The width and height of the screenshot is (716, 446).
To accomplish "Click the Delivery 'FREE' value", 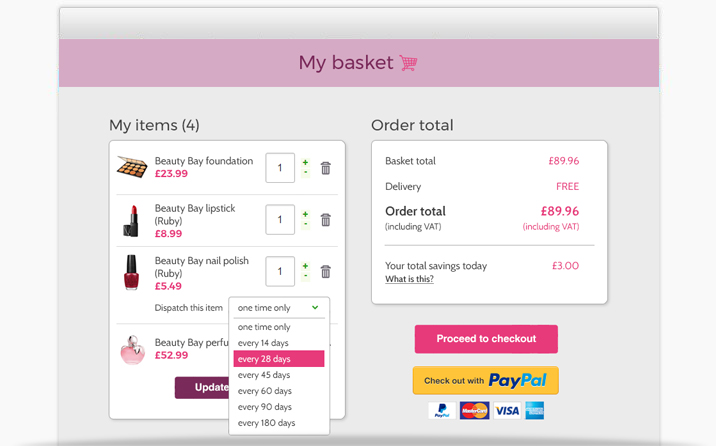I will [568, 186].
